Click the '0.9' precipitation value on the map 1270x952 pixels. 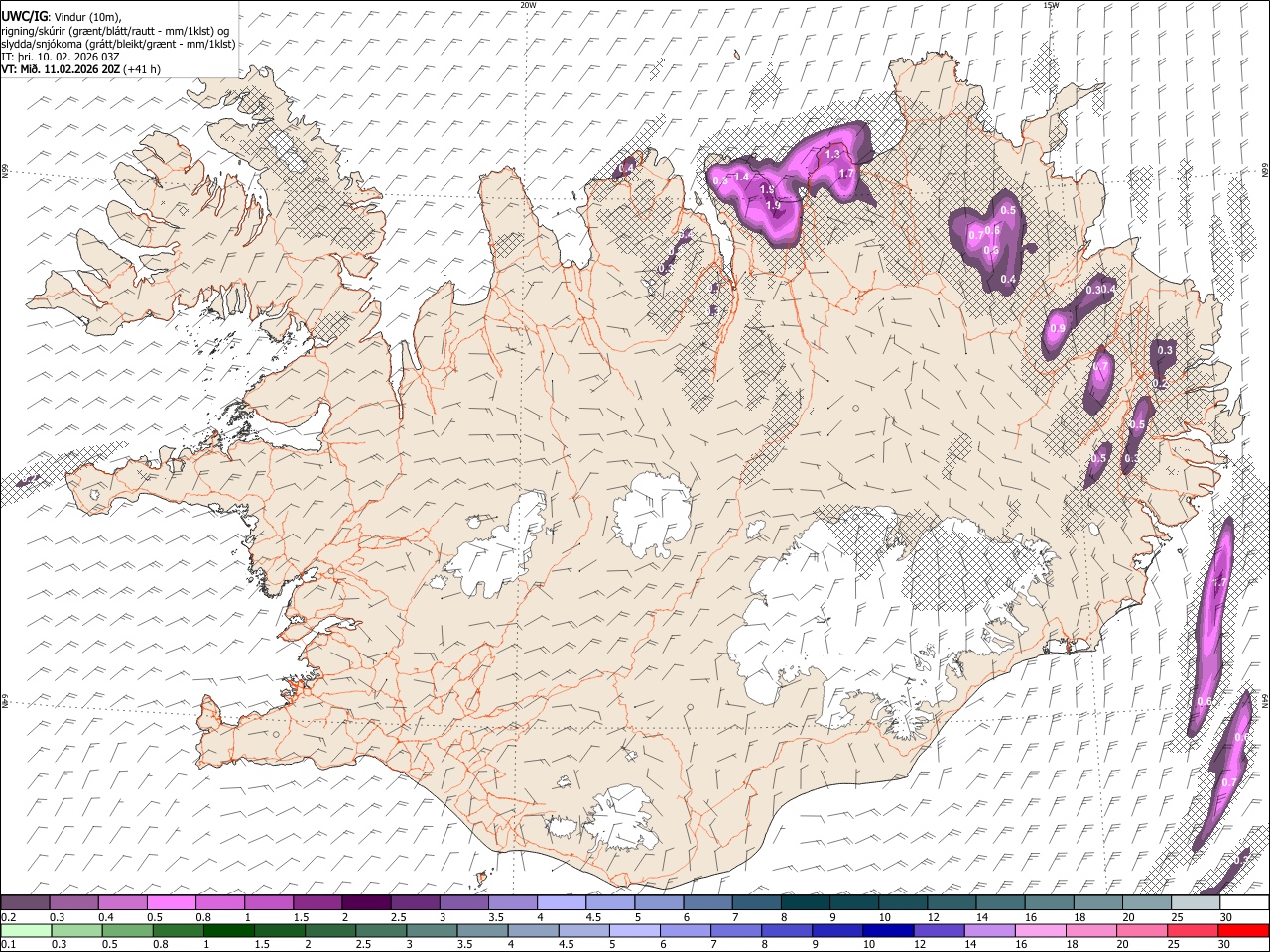coord(1058,329)
